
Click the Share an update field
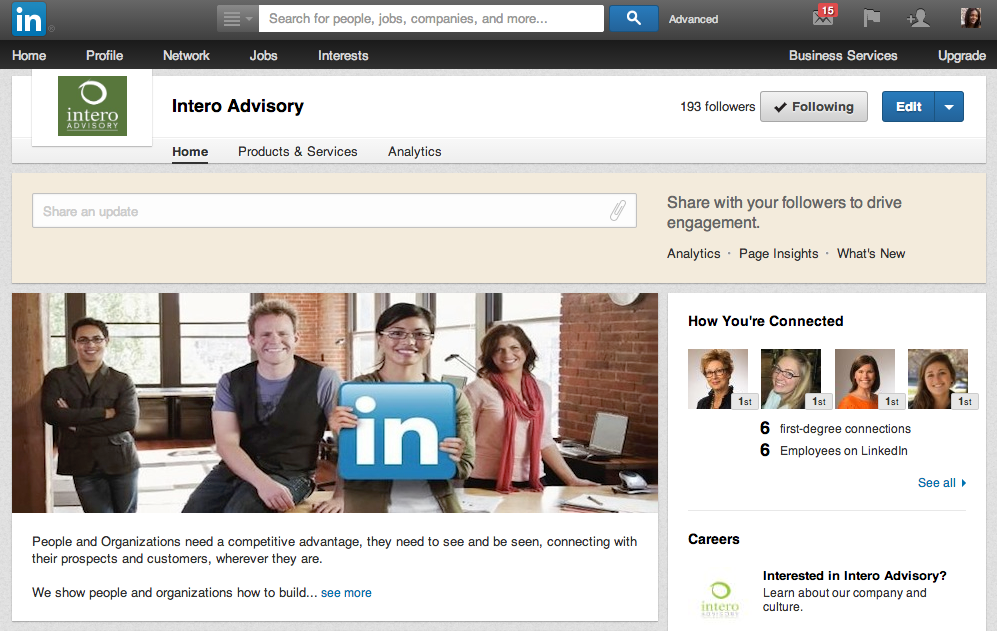point(334,211)
